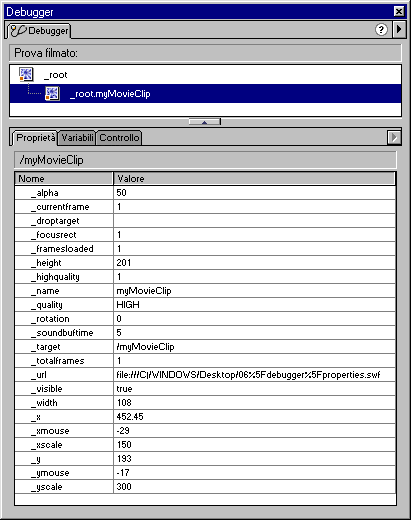Screen dimensions: 411x520
Task: Switch to the Variabili tab
Action: point(77,138)
